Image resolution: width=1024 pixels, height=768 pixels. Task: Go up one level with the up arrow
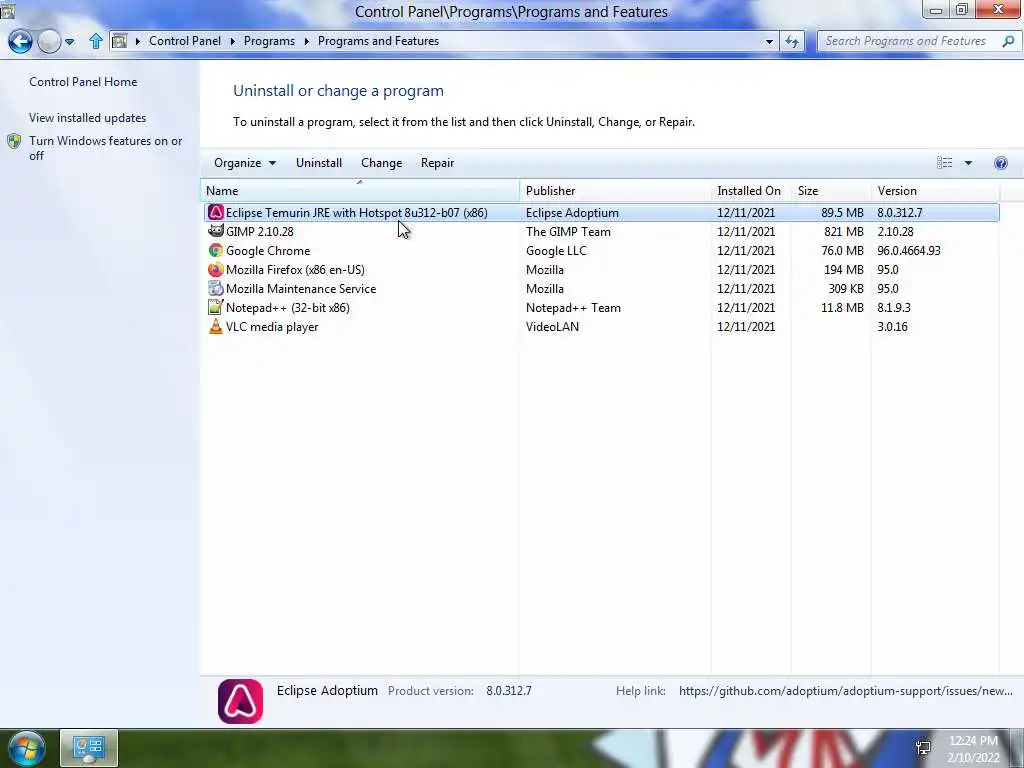point(96,41)
